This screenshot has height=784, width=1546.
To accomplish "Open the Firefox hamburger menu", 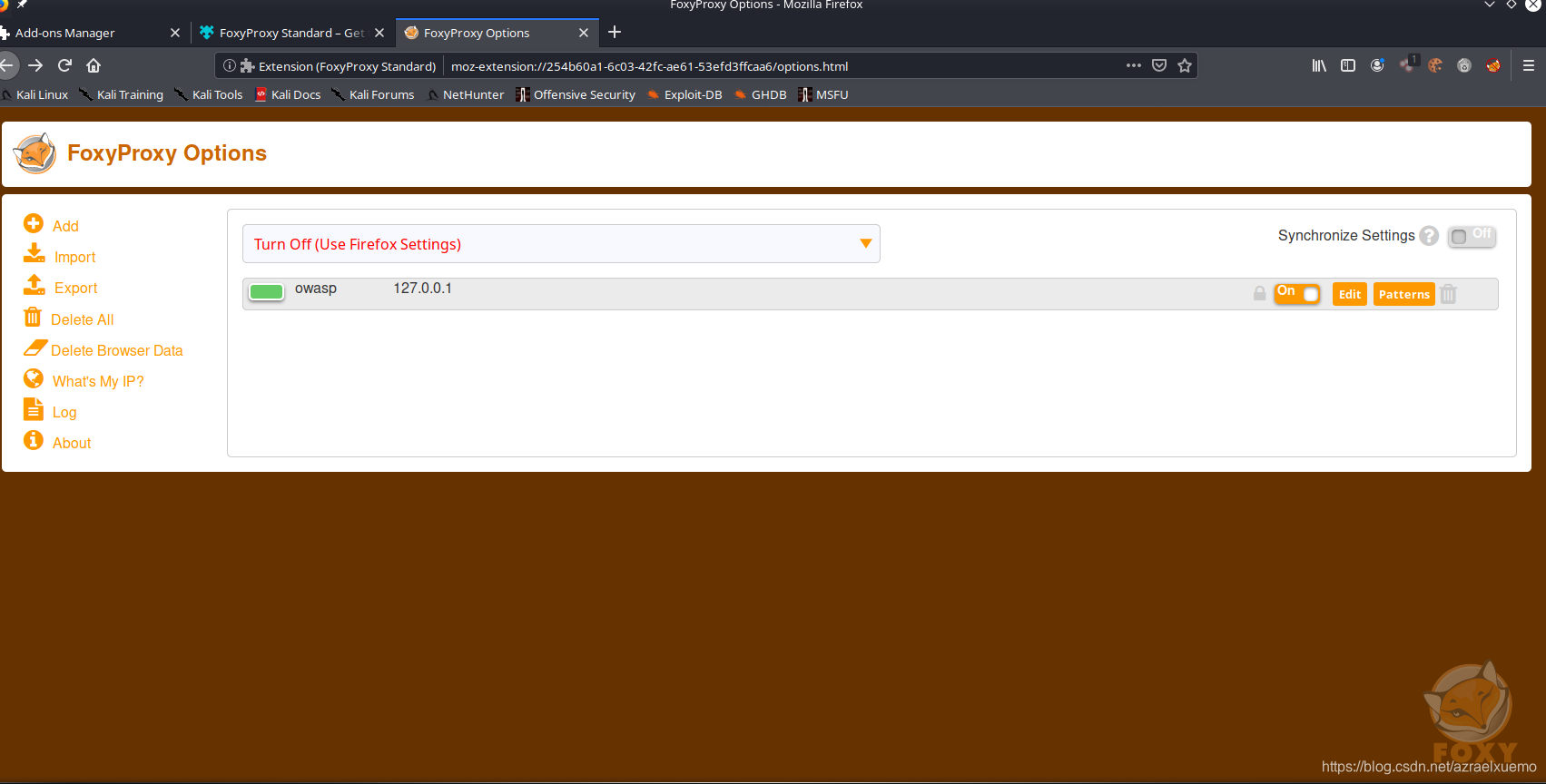I will [x=1529, y=65].
